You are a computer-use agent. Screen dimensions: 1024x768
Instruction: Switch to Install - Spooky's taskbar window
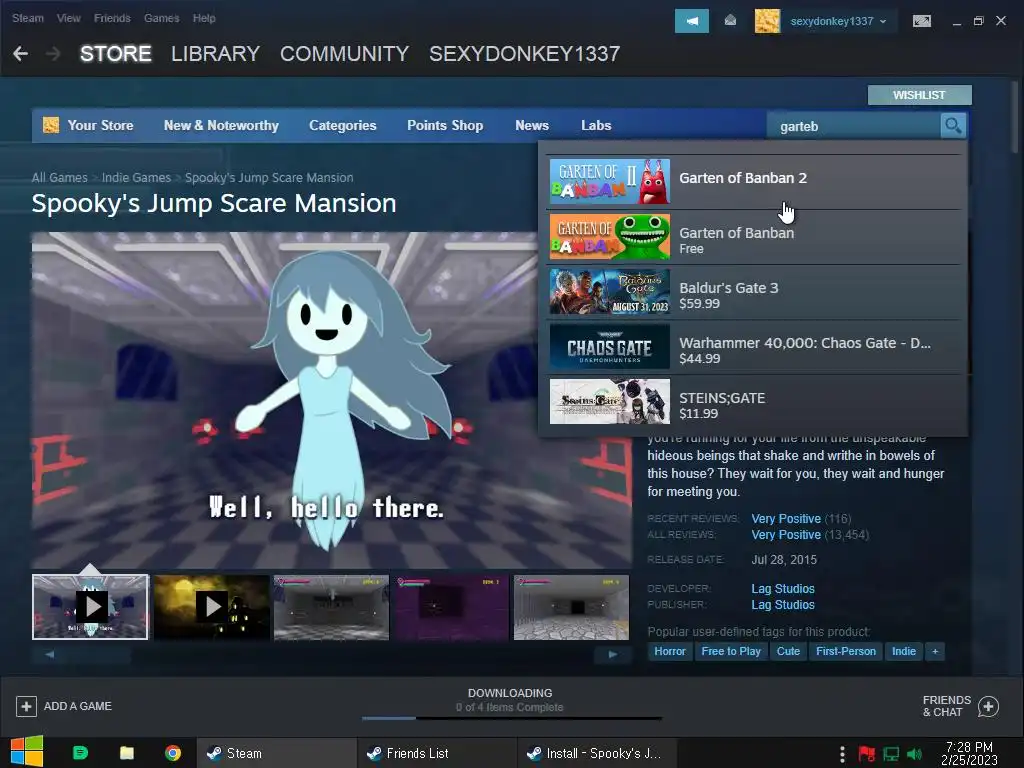pos(597,753)
